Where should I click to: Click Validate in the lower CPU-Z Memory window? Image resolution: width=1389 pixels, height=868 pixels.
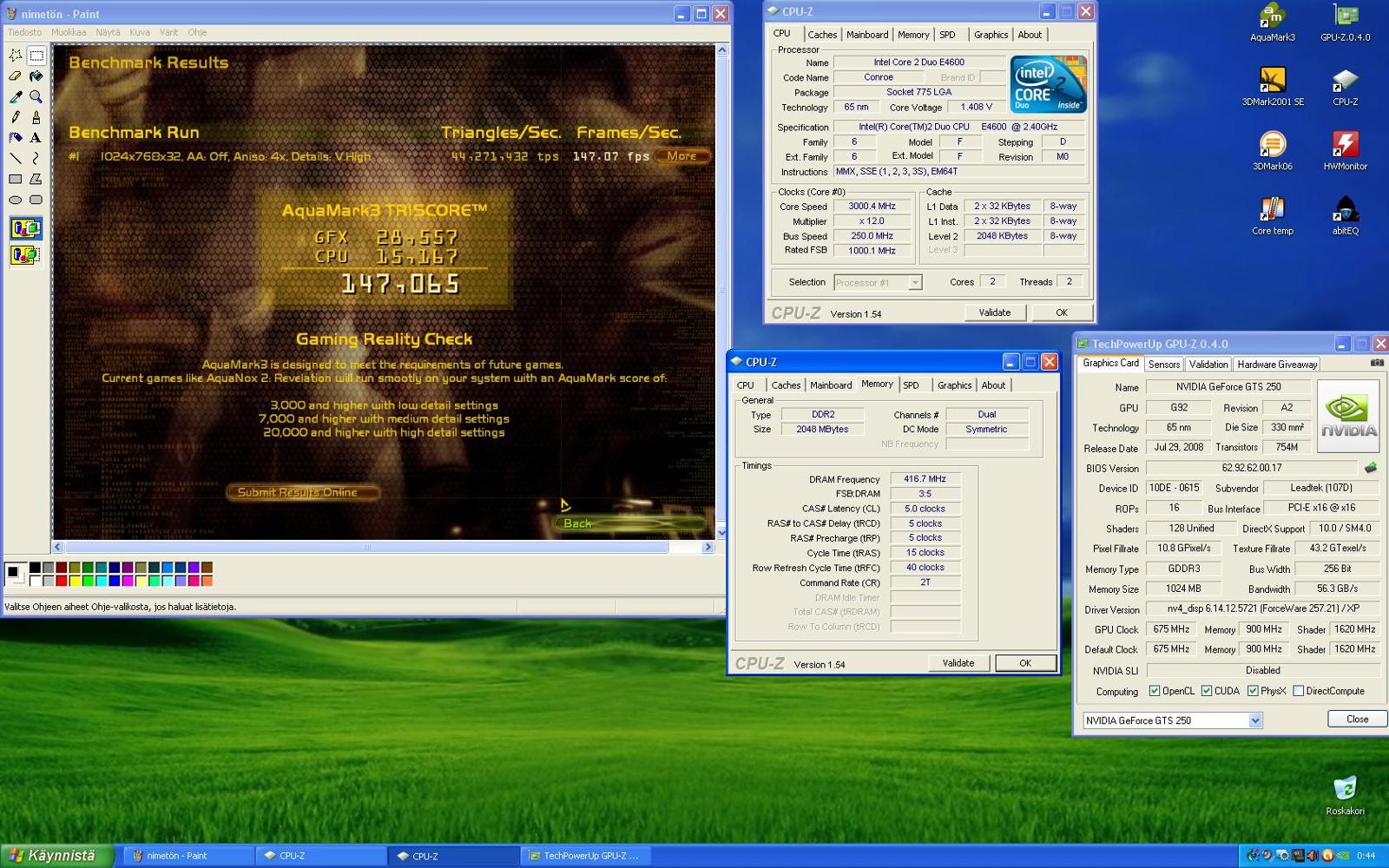tap(958, 663)
